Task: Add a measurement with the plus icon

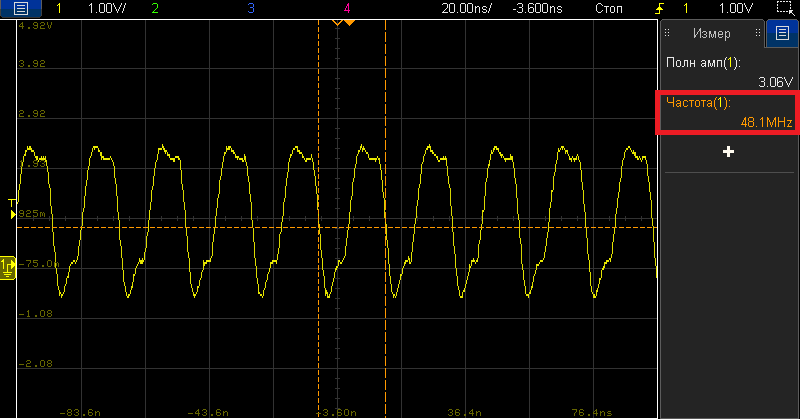Action: 728,152
